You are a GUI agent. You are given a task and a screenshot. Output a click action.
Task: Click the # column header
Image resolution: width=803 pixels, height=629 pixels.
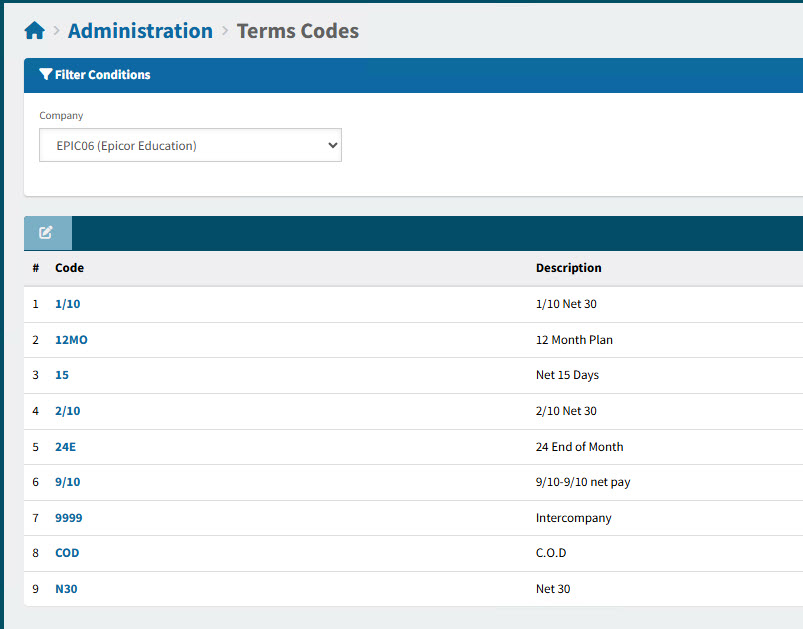click(x=36, y=268)
